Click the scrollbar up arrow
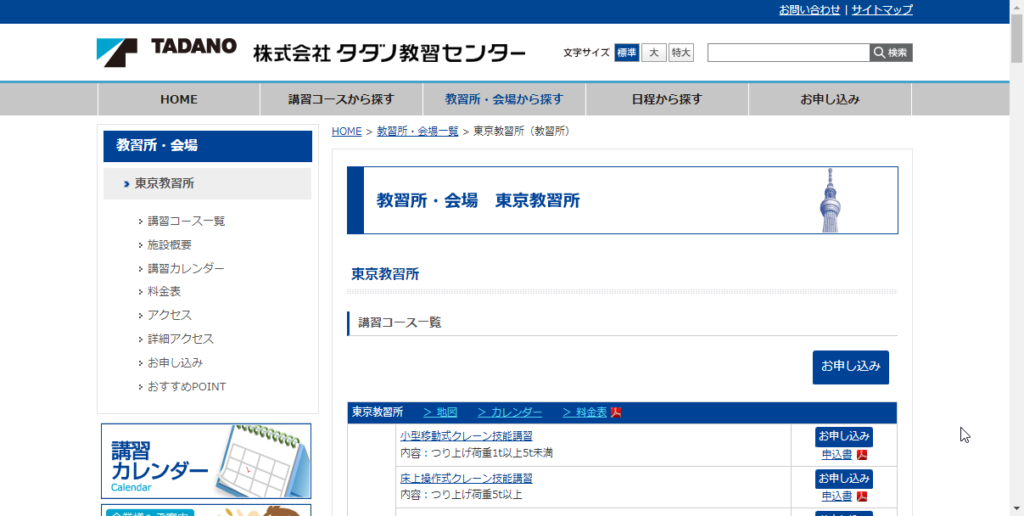This screenshot has height=516, width=1024. 1017,5
